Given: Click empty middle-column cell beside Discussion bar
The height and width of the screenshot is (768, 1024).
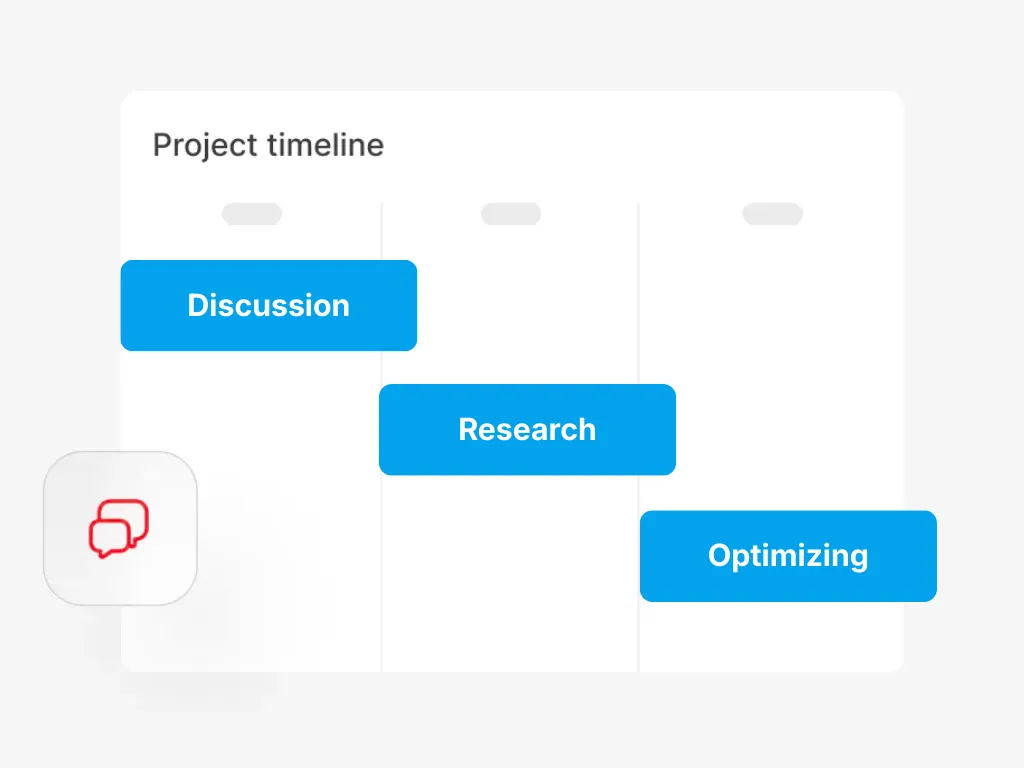Looking at the screenshot, I should tap(528, 306).
